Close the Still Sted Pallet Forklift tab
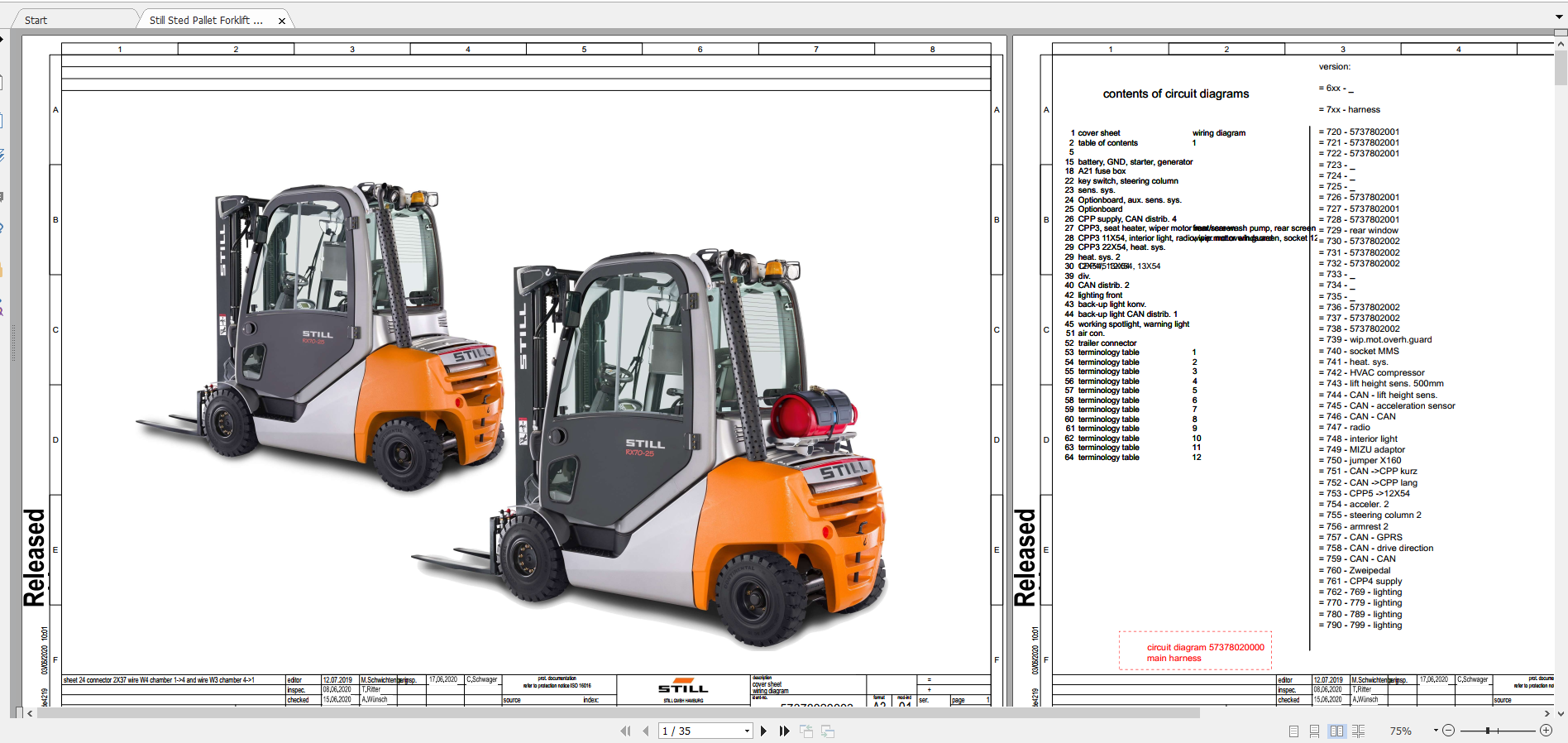The width and height of the screenshot is (1568, 743). 282,21
